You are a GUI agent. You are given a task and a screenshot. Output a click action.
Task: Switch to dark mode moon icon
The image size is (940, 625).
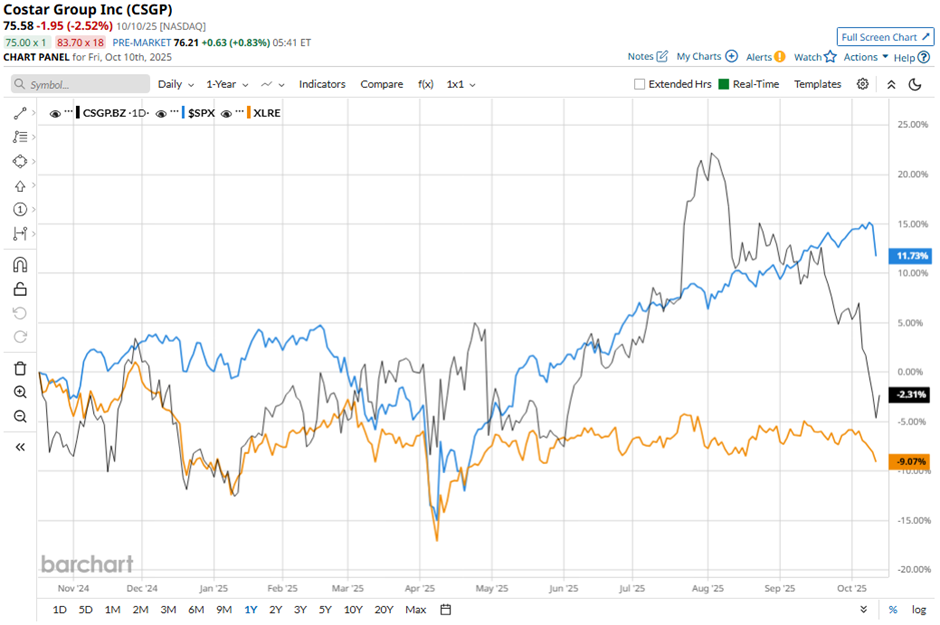click(x=915, y=85)
